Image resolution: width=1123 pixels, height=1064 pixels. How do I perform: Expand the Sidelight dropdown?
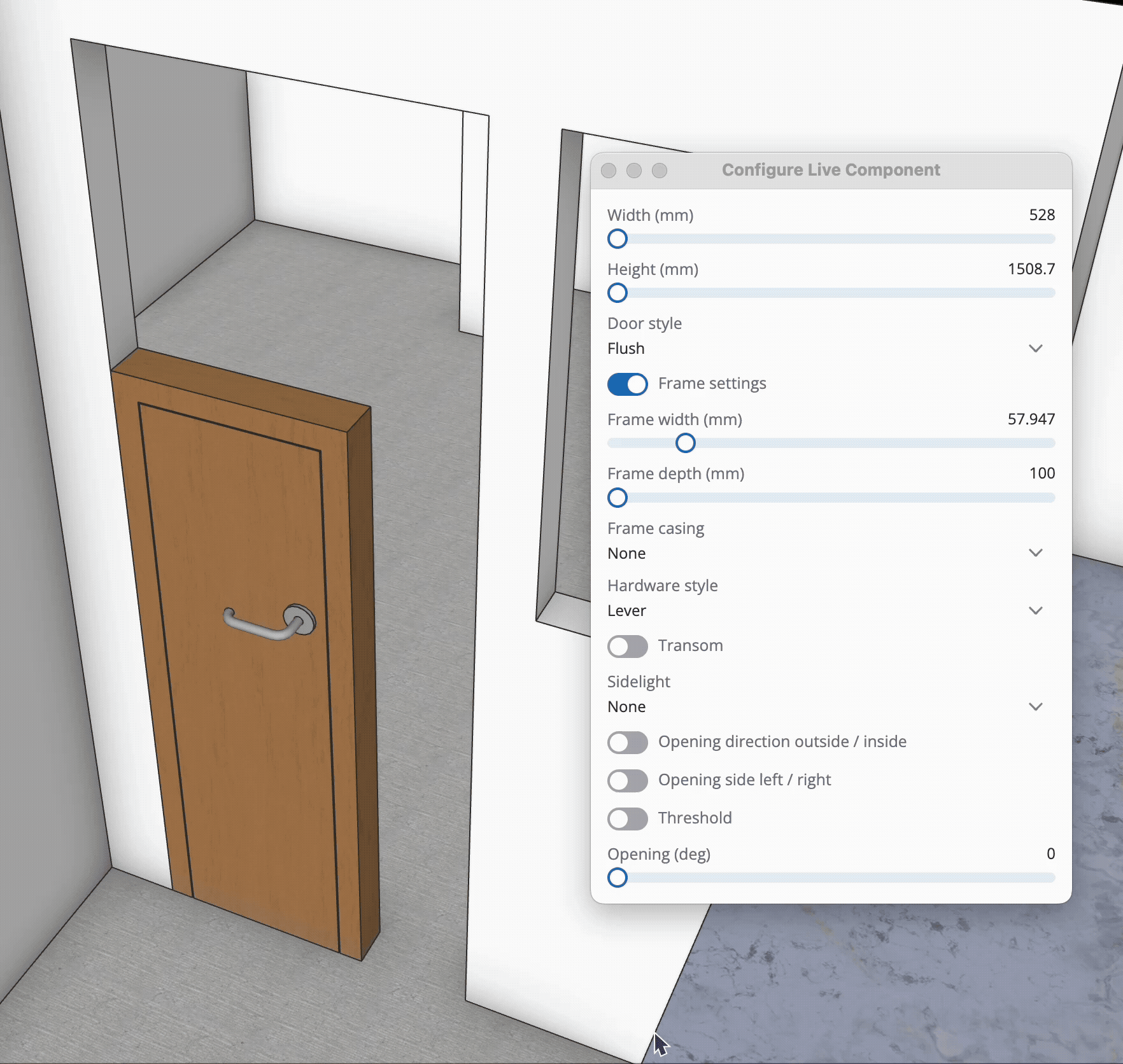point(825,707)
